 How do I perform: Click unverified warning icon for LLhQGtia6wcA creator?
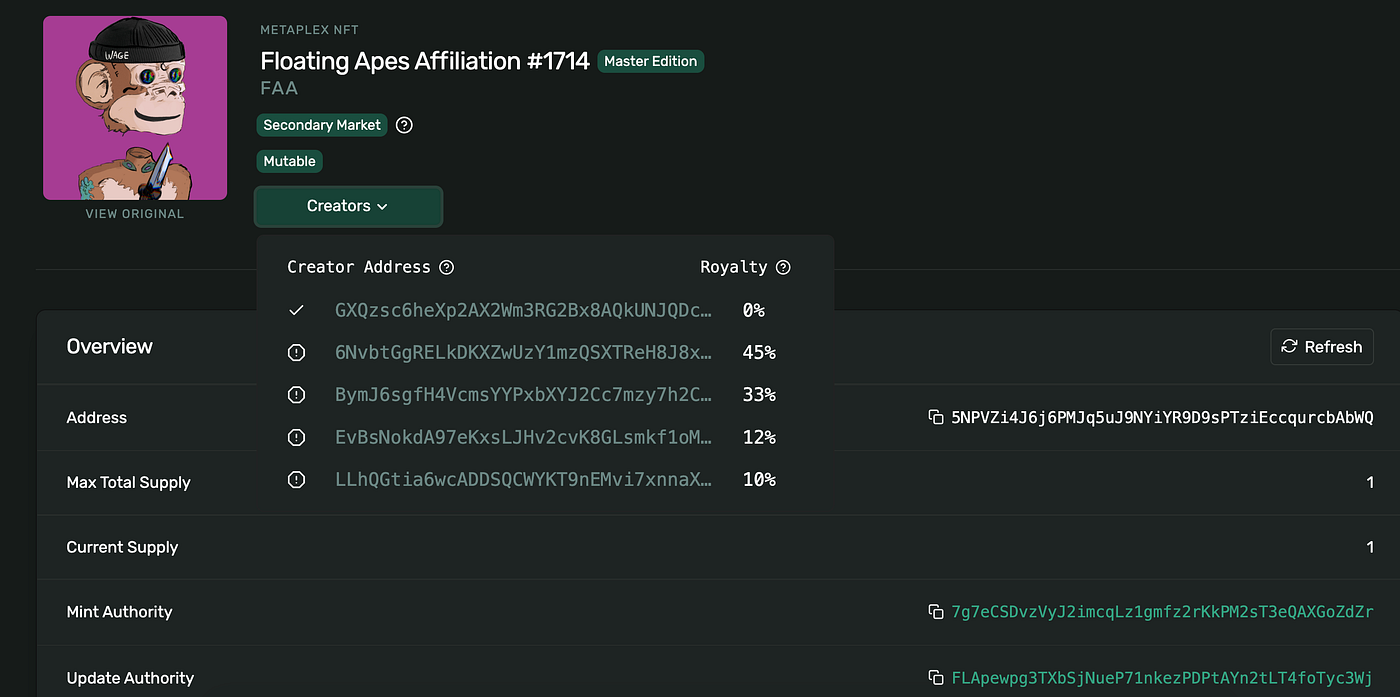(x=296, y=480)
